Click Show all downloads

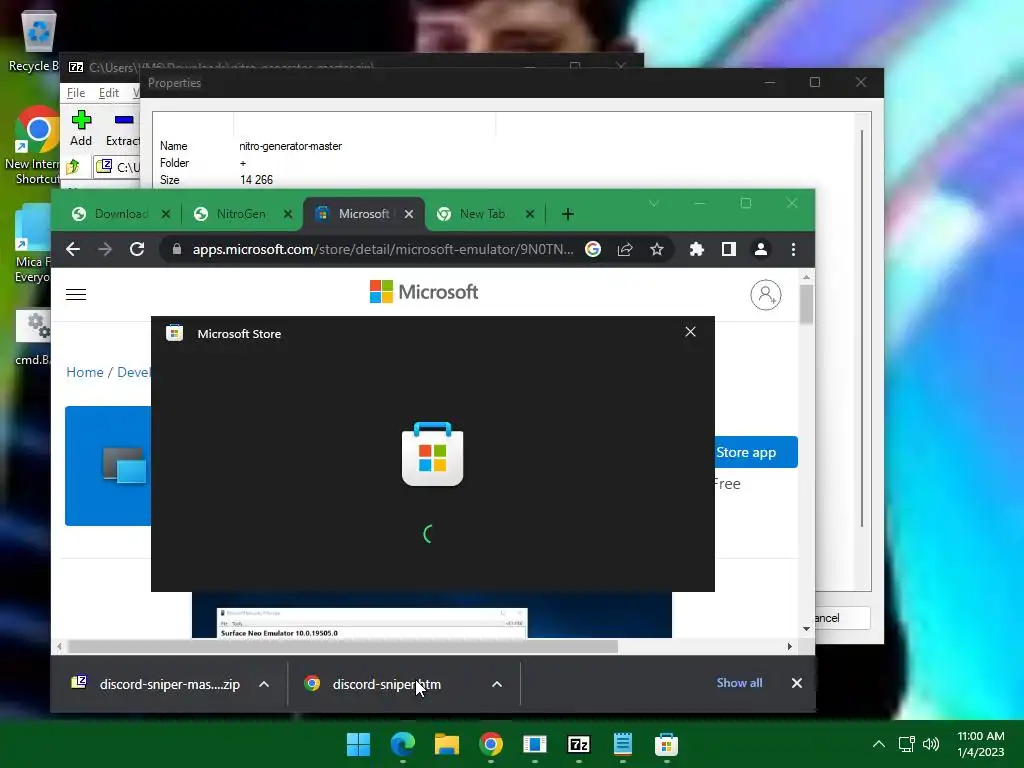click(739, 683)
